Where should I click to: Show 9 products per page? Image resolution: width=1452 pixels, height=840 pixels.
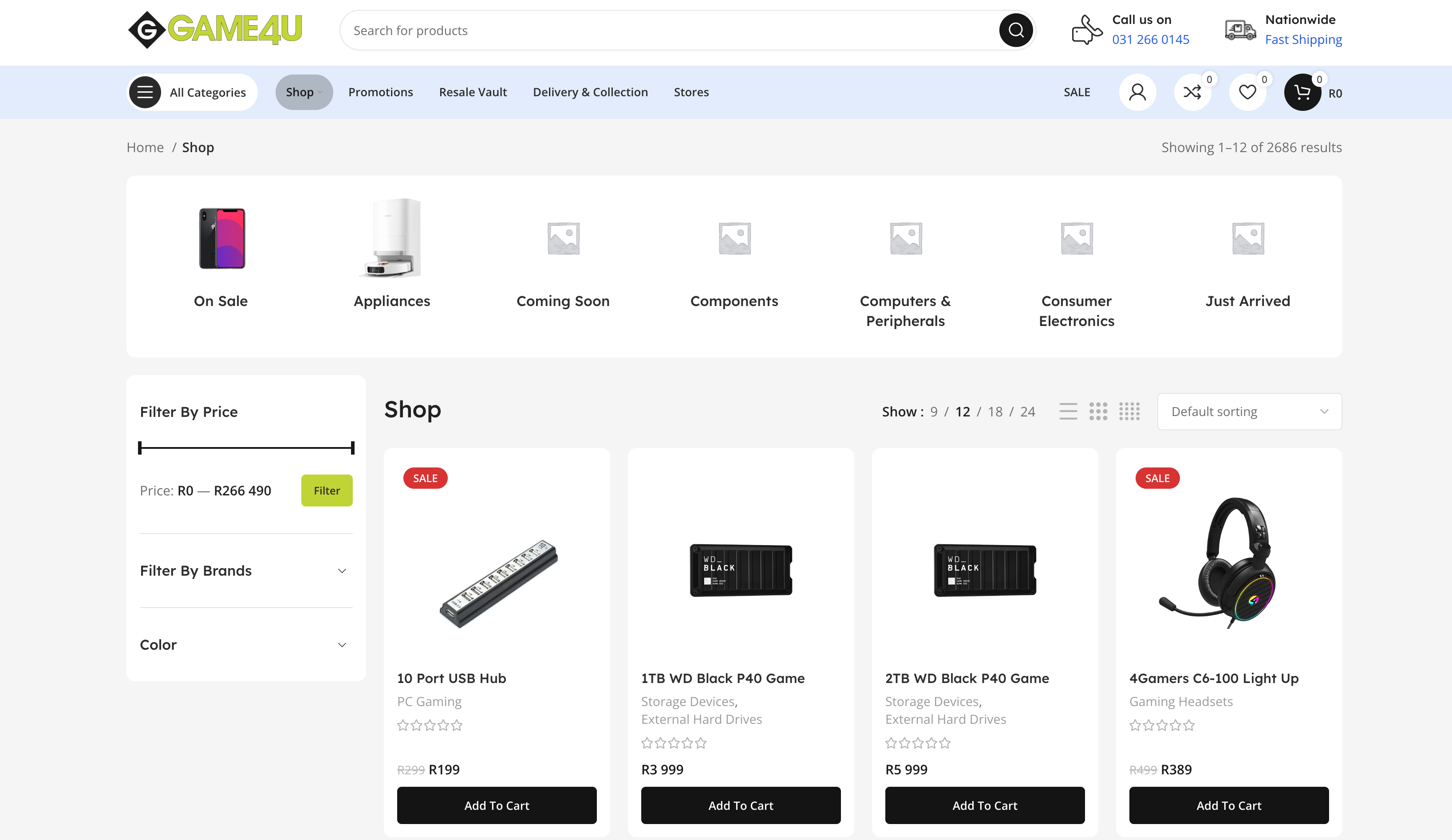(933, 412)
